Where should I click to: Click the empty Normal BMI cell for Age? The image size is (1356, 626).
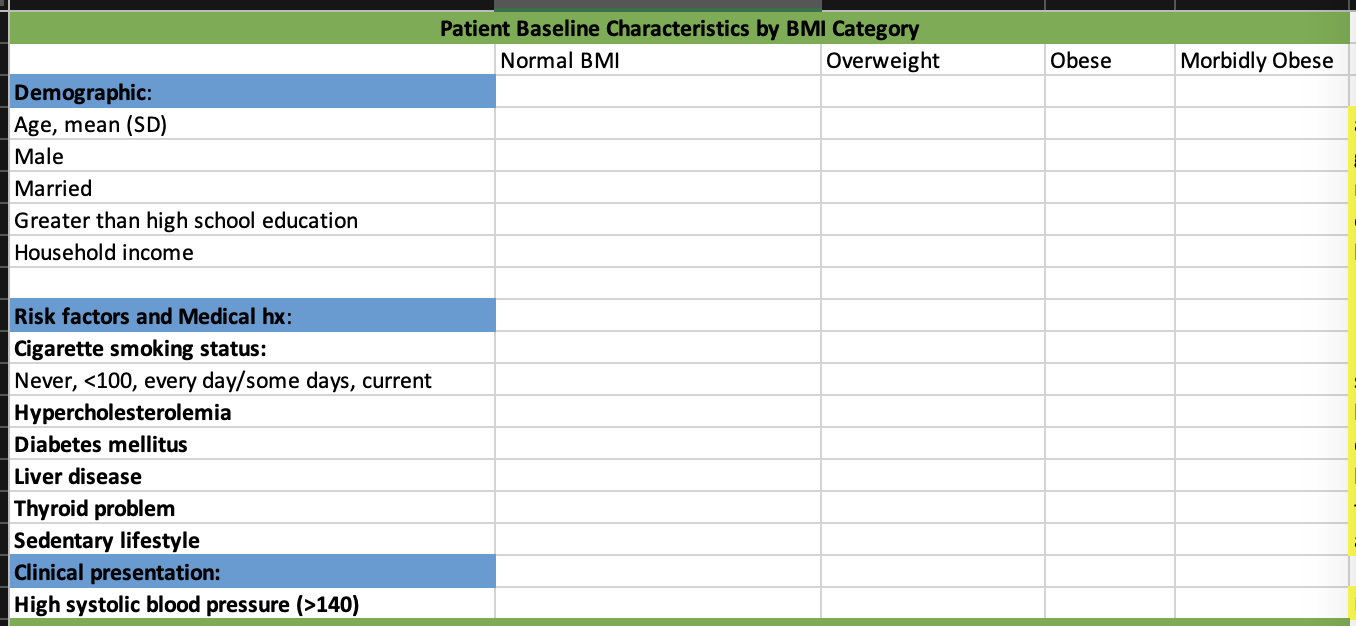tap(658, 125)
